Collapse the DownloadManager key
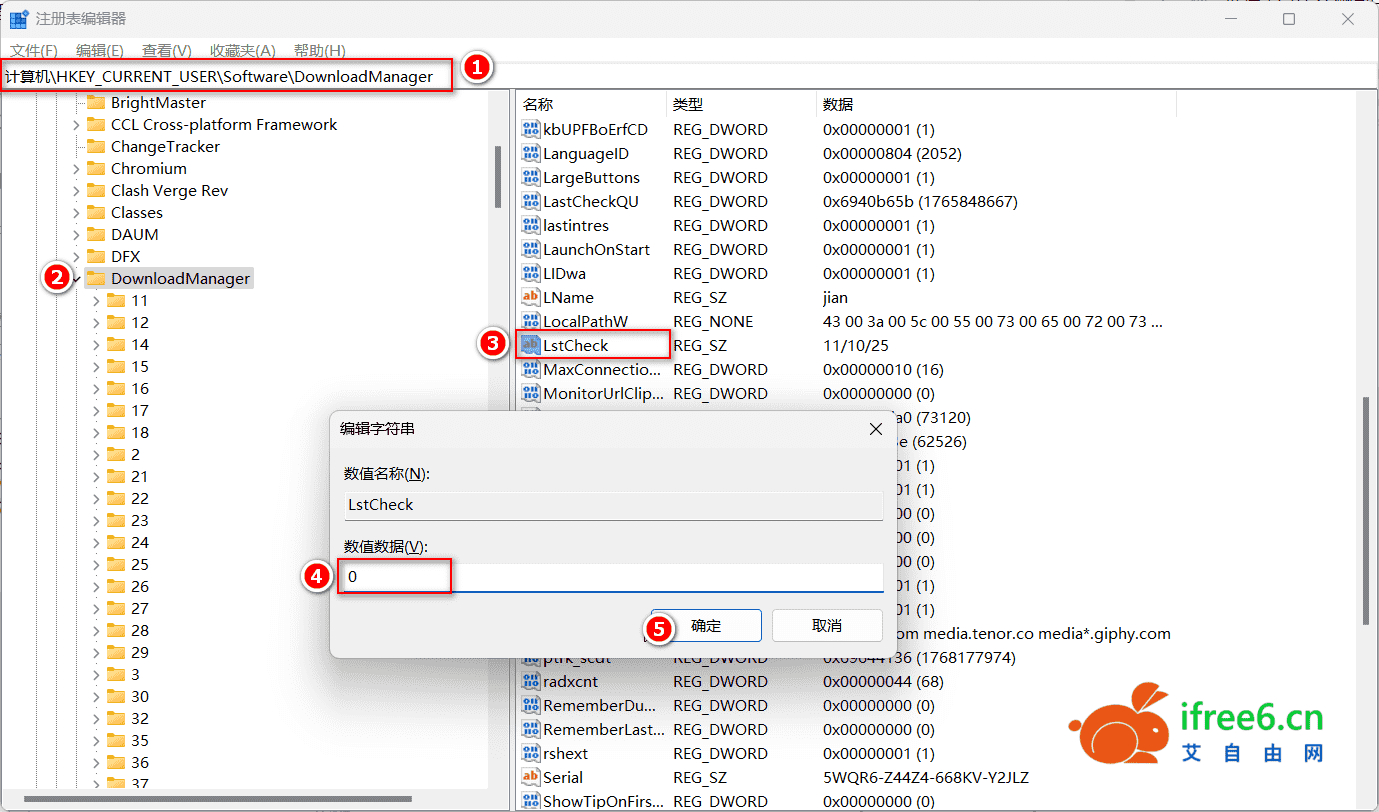This screenshot has height=812, width=1379. tap(76, 279)
